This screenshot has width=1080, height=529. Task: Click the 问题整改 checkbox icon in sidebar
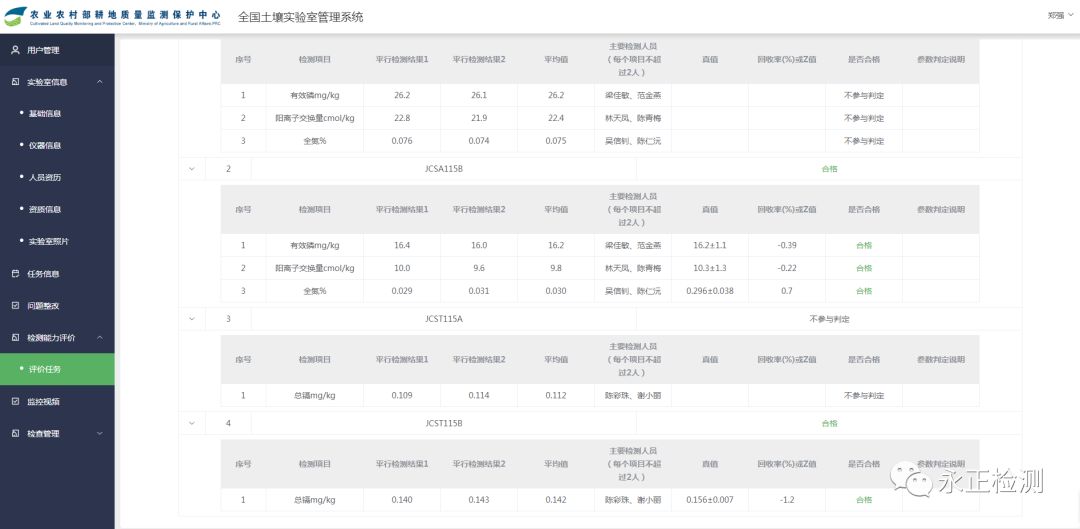coord(15,305)
